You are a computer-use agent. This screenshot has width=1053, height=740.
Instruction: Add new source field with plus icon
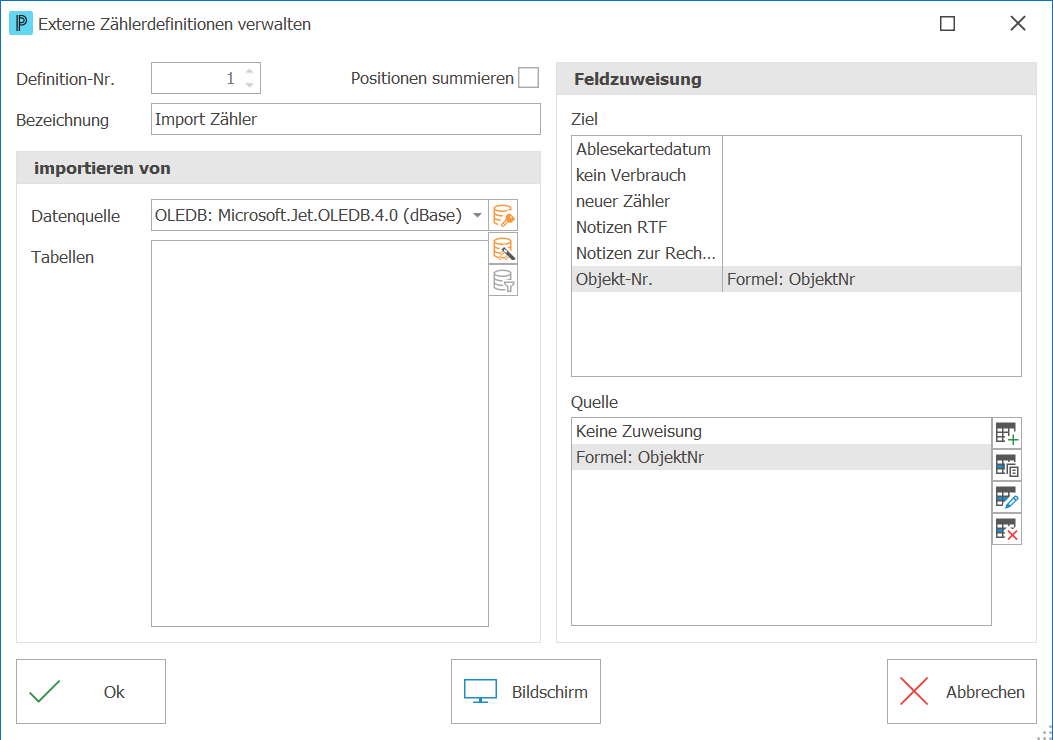click(1007, 433)
